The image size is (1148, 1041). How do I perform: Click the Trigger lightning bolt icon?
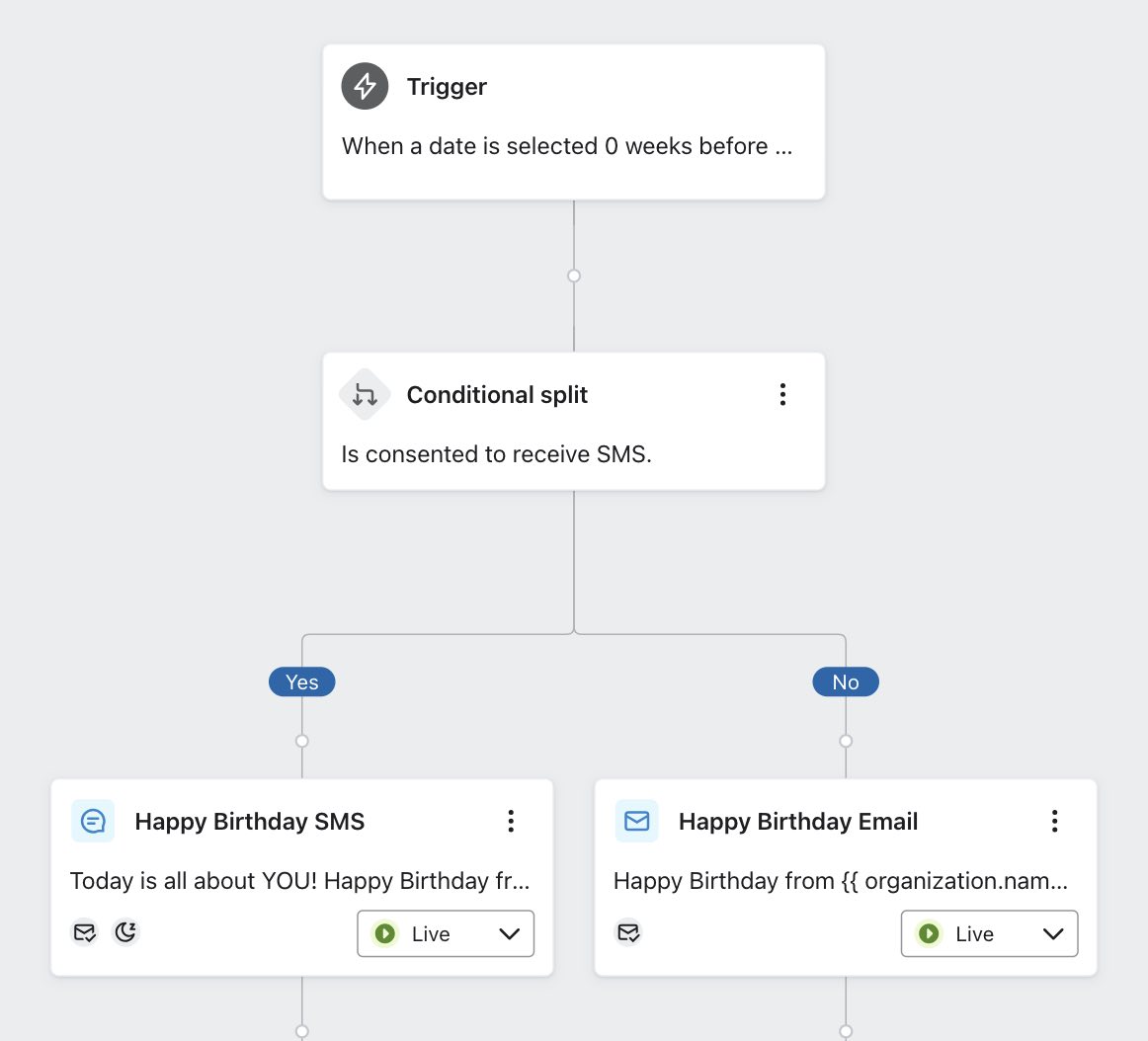(x=365, y=86)
